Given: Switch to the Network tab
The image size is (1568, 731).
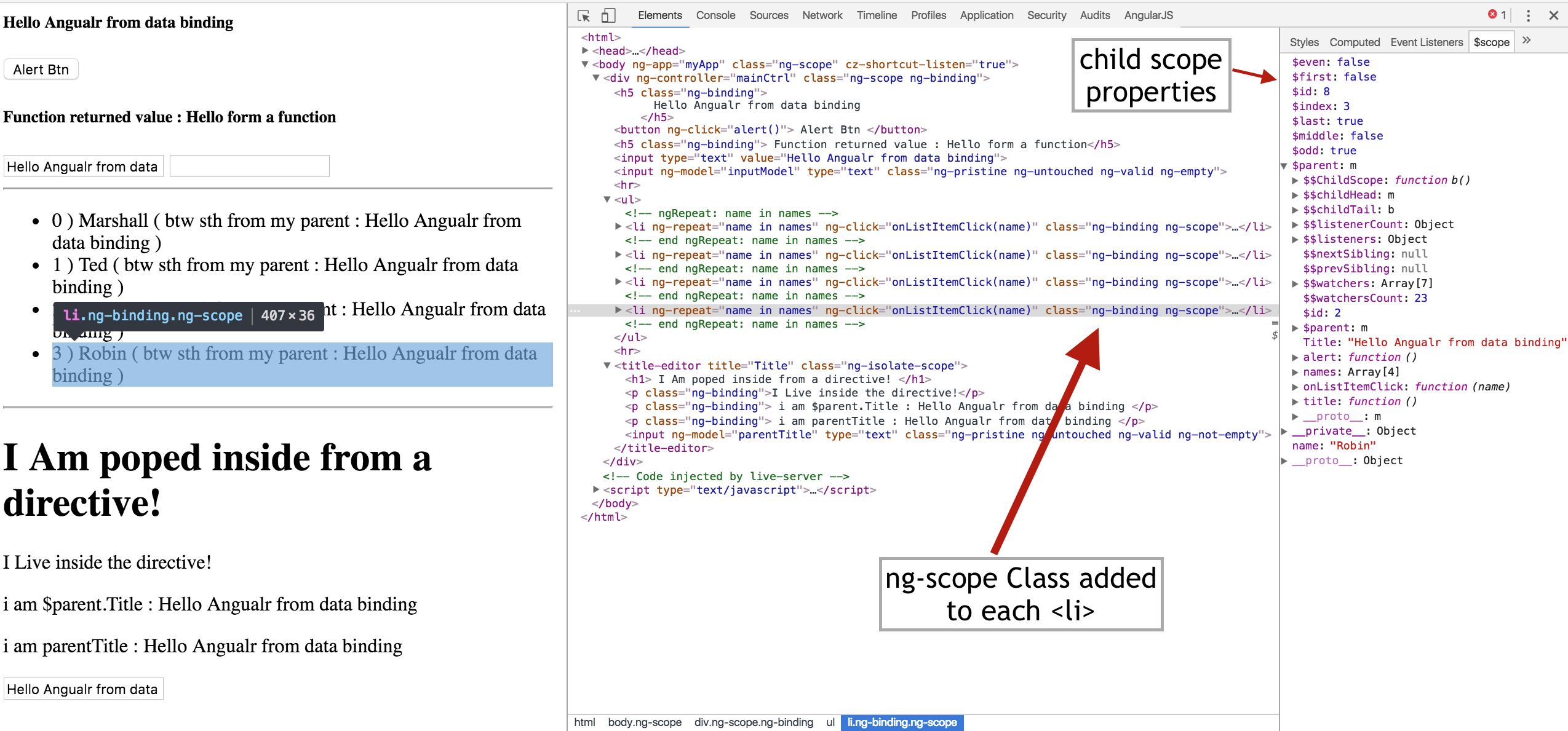Looking at the screenshot, I should point(822,15).
